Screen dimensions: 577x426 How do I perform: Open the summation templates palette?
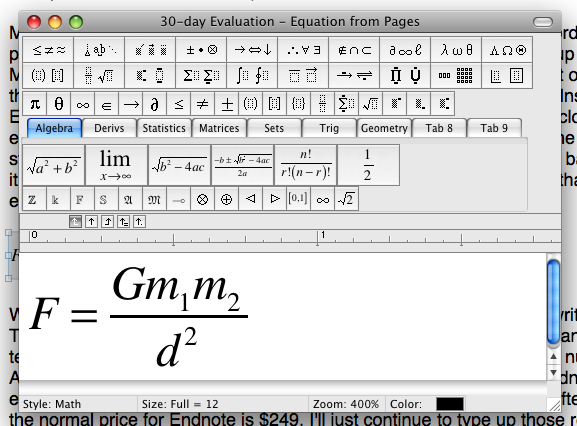coord(201,75)
